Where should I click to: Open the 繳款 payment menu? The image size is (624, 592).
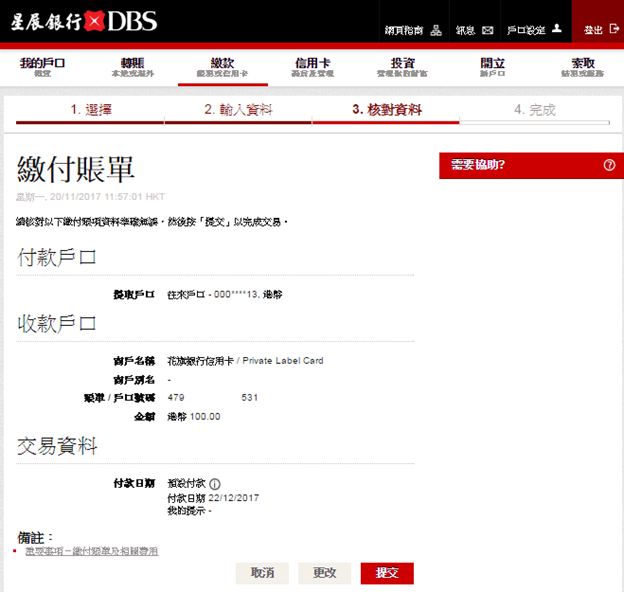(x=222, y=67)
